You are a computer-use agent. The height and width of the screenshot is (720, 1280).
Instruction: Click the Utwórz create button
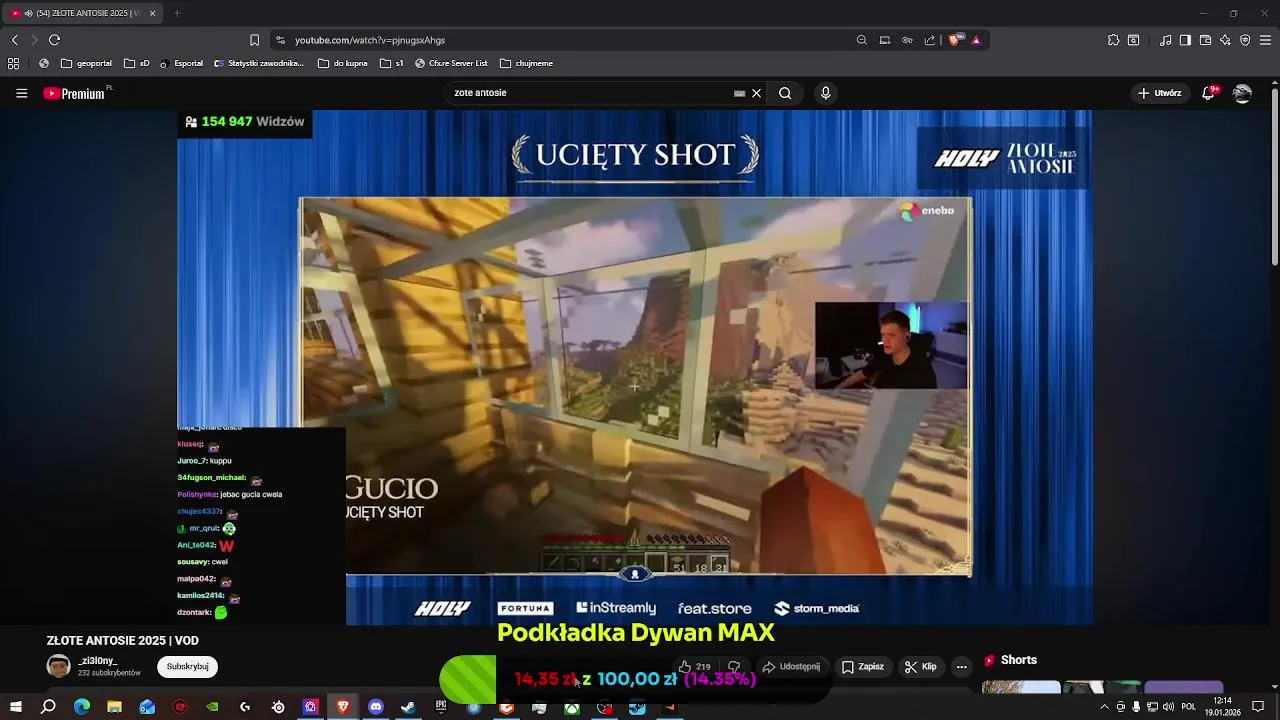pyautogui.click(x=1160, y=93)
